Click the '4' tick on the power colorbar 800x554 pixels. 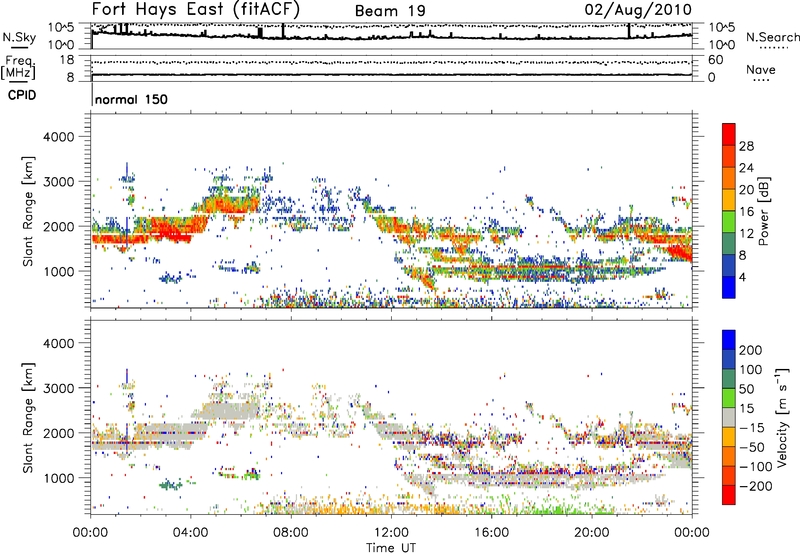point(742,277)
